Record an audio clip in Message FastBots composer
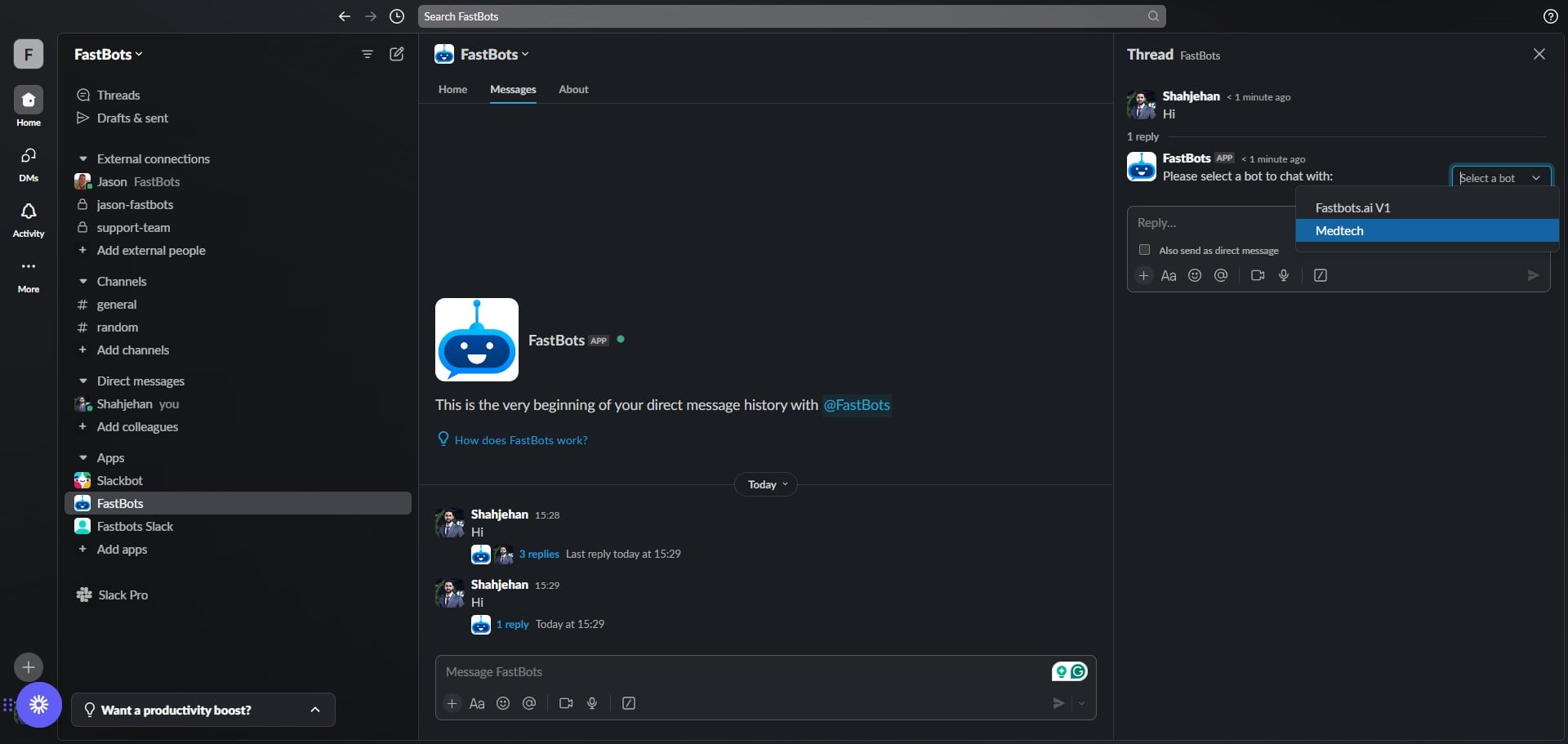This screenshot has height=744, width=1568. click(x=592, y=703)
